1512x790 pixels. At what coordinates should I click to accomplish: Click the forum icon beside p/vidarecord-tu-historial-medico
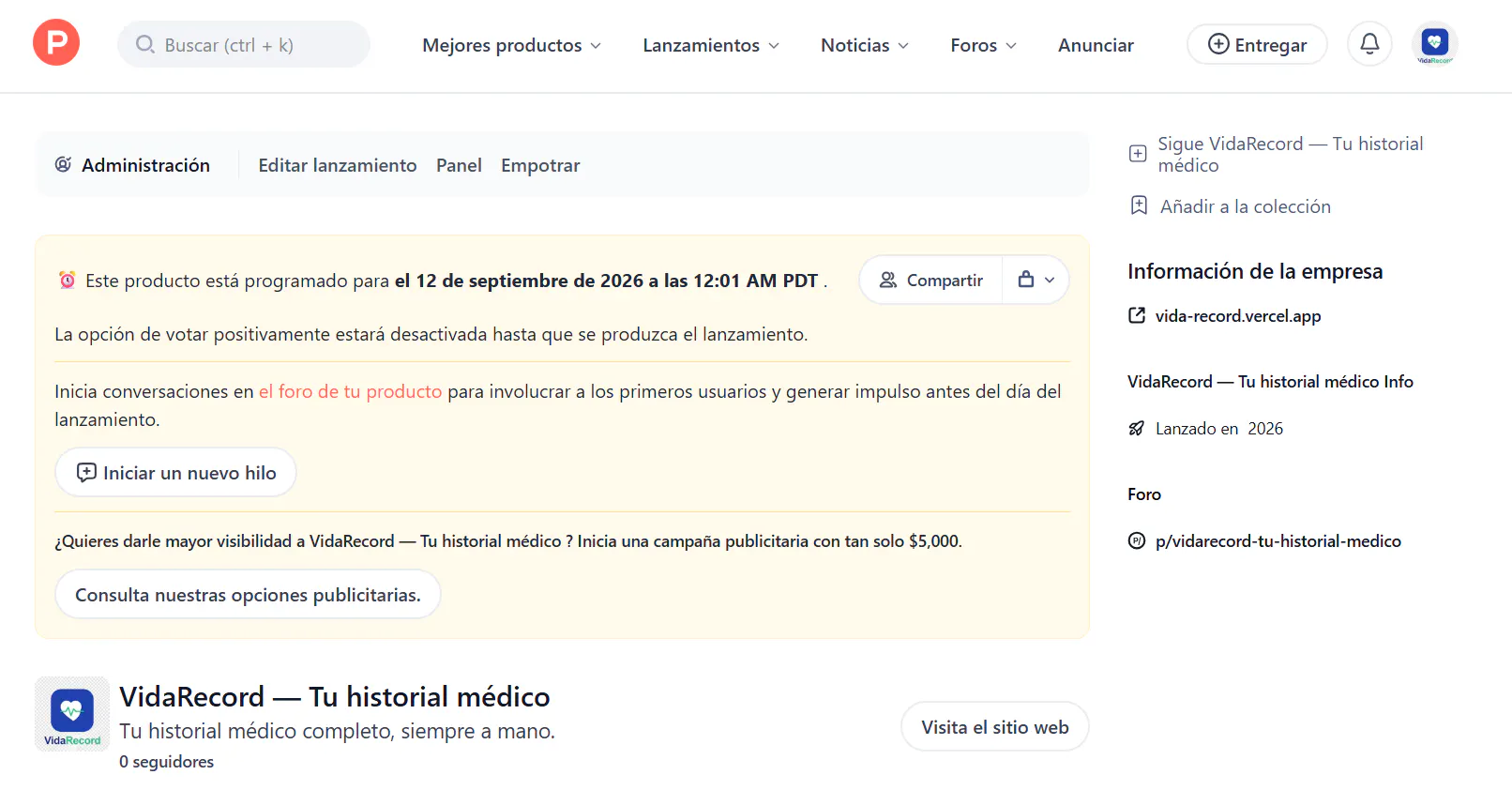[x=1137, y=540]
